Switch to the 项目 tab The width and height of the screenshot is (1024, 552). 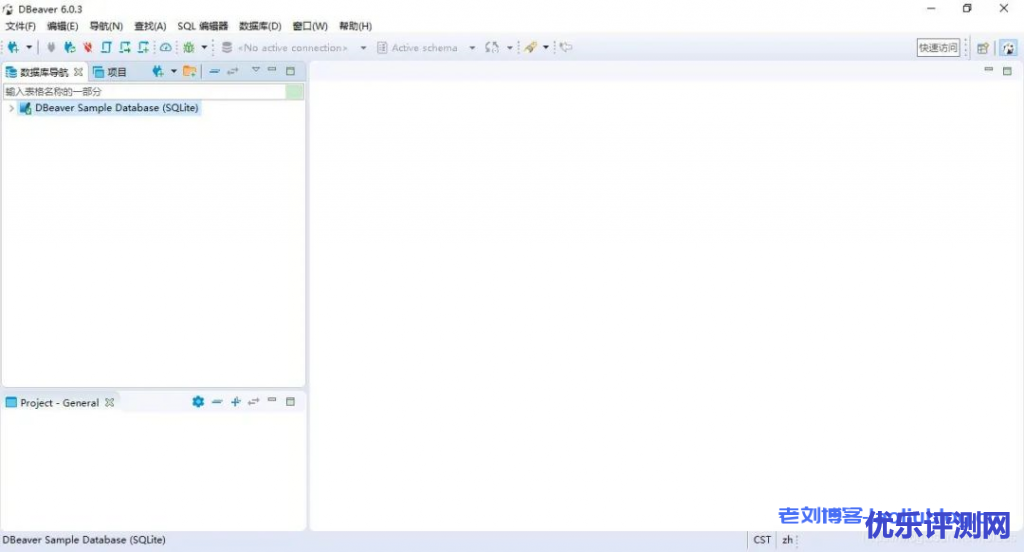(x=111, y=72)
